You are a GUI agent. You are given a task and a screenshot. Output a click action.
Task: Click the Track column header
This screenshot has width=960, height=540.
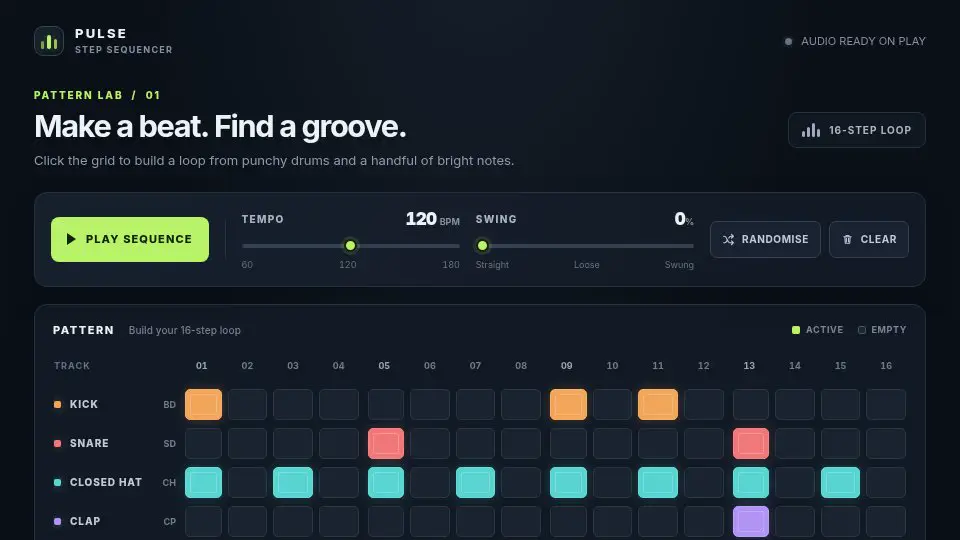click(72, 366)
